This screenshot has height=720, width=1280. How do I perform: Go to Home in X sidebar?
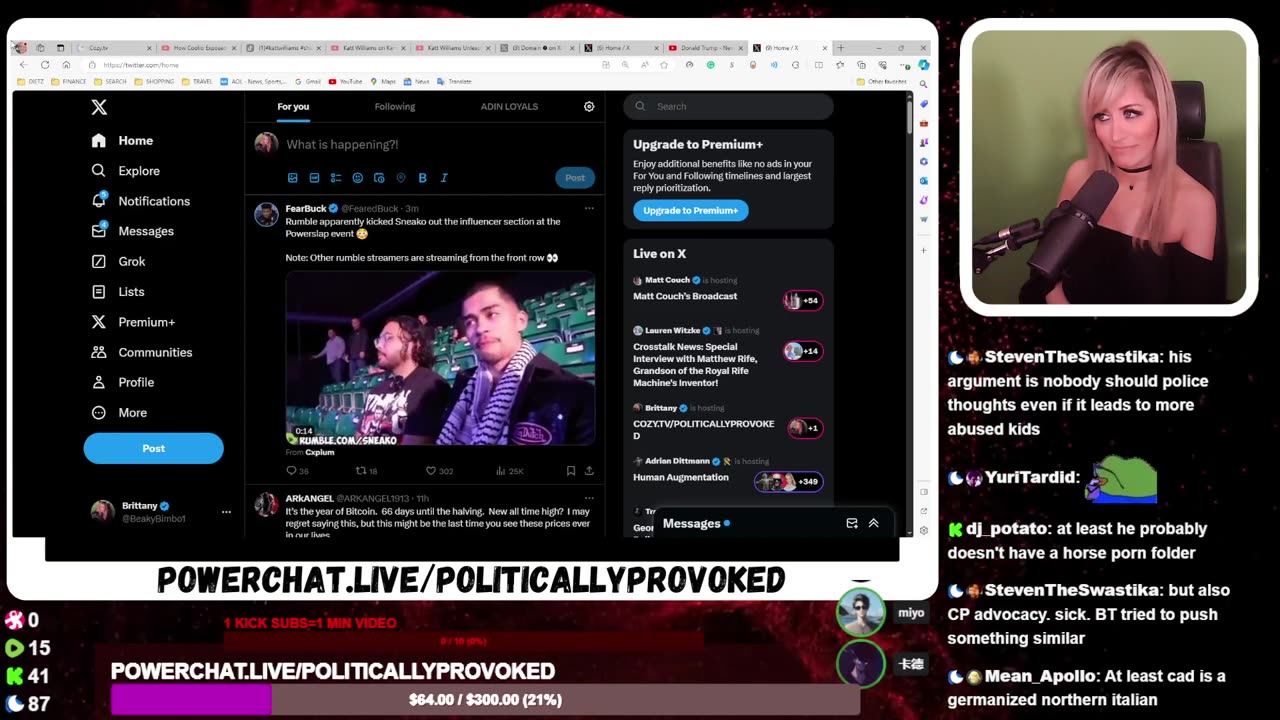click(x=122, y=141)
